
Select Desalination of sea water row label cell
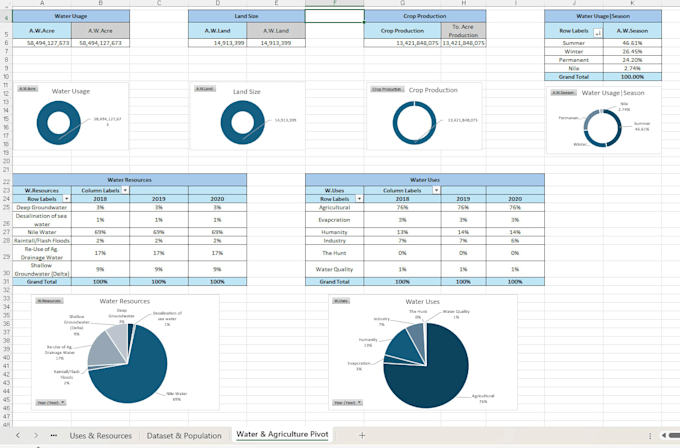[42, 220]
